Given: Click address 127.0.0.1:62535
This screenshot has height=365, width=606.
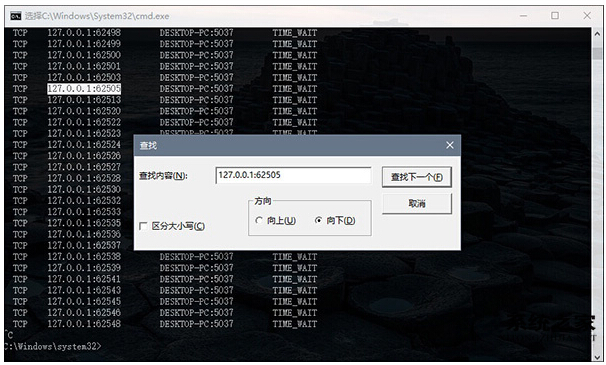Looking at the screenshot, I should [x=84, y=223].
